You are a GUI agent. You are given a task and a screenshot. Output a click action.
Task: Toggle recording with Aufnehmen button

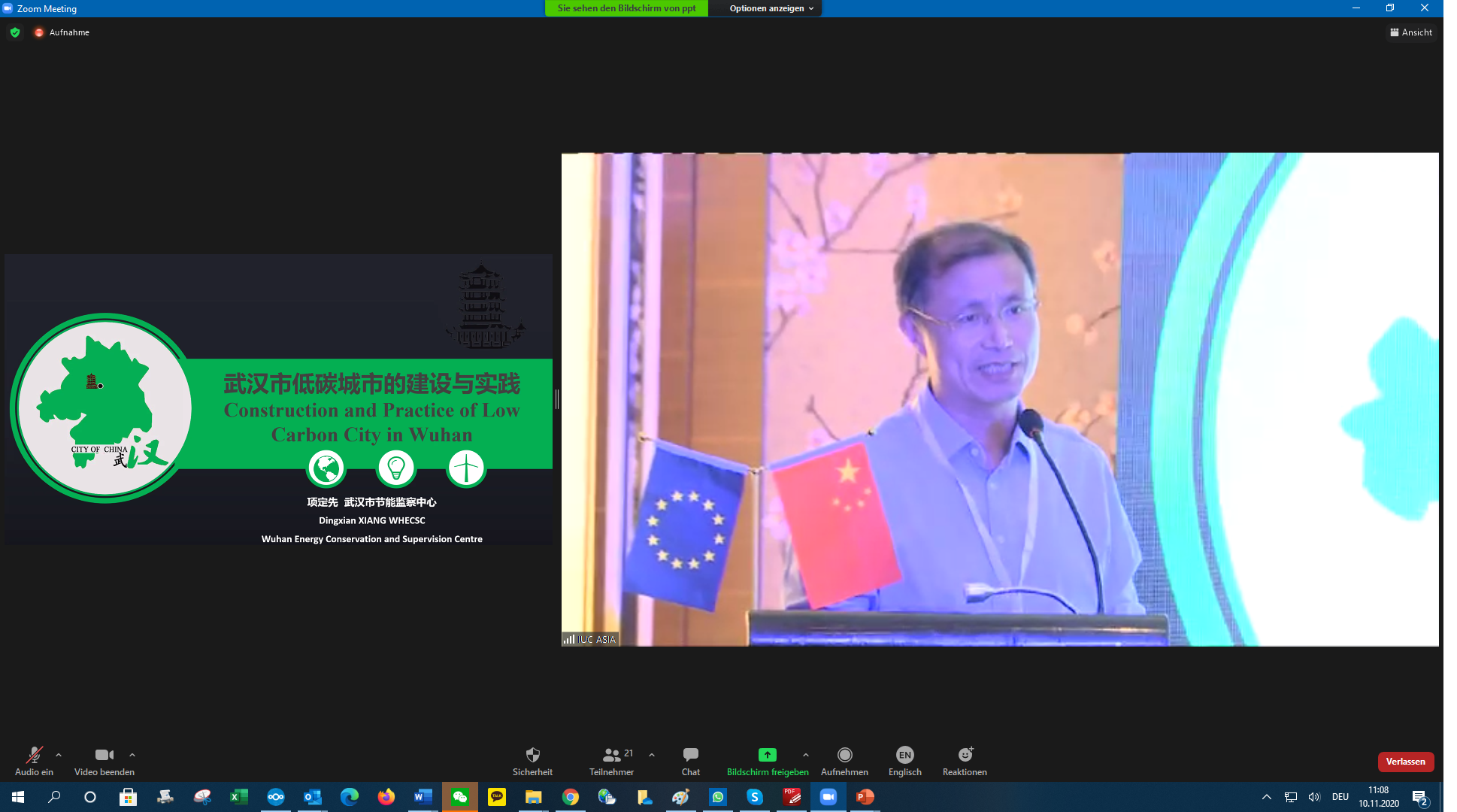tap(844, 755)
